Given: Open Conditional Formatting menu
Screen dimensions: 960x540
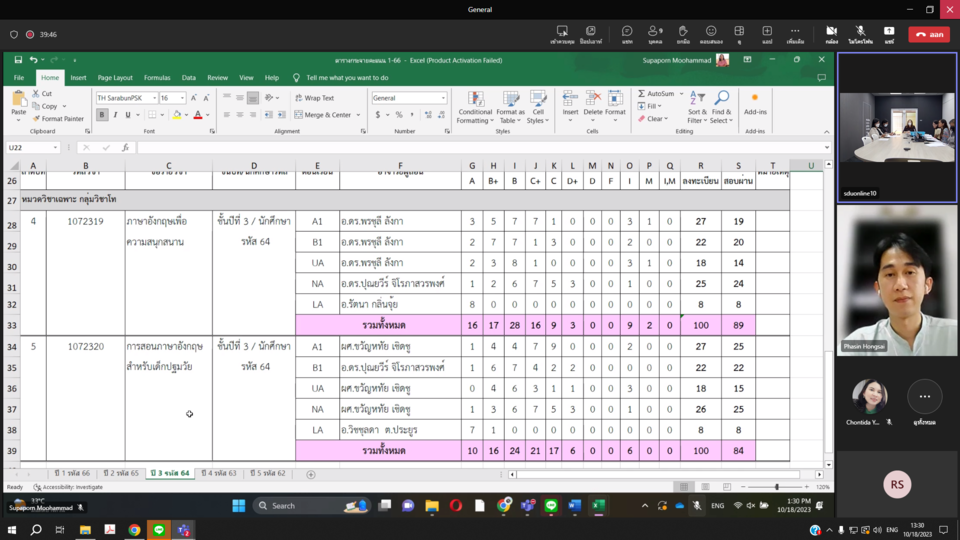Looking at the screenshot, I should pyautogui.click(x=475, y=107).
